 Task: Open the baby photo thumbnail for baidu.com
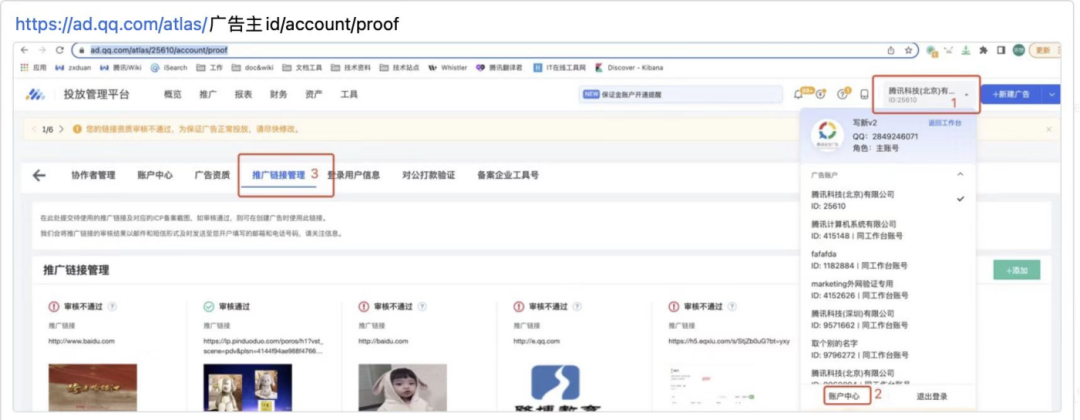[402, 388]
